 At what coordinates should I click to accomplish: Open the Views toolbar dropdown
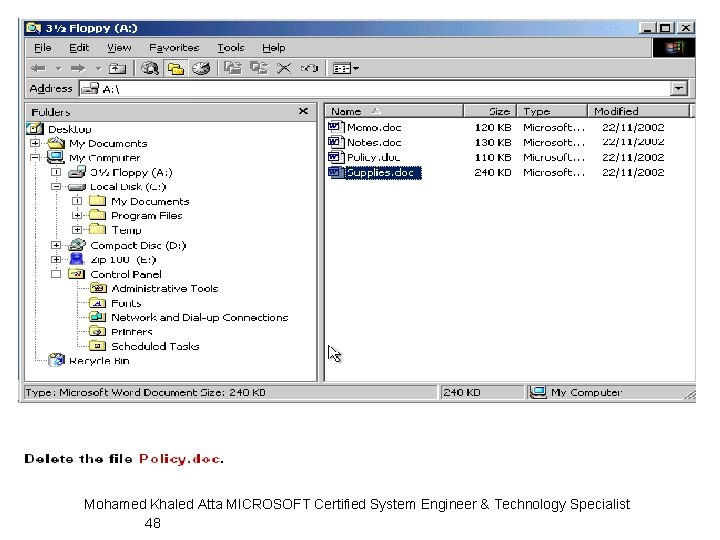(346, 68)
